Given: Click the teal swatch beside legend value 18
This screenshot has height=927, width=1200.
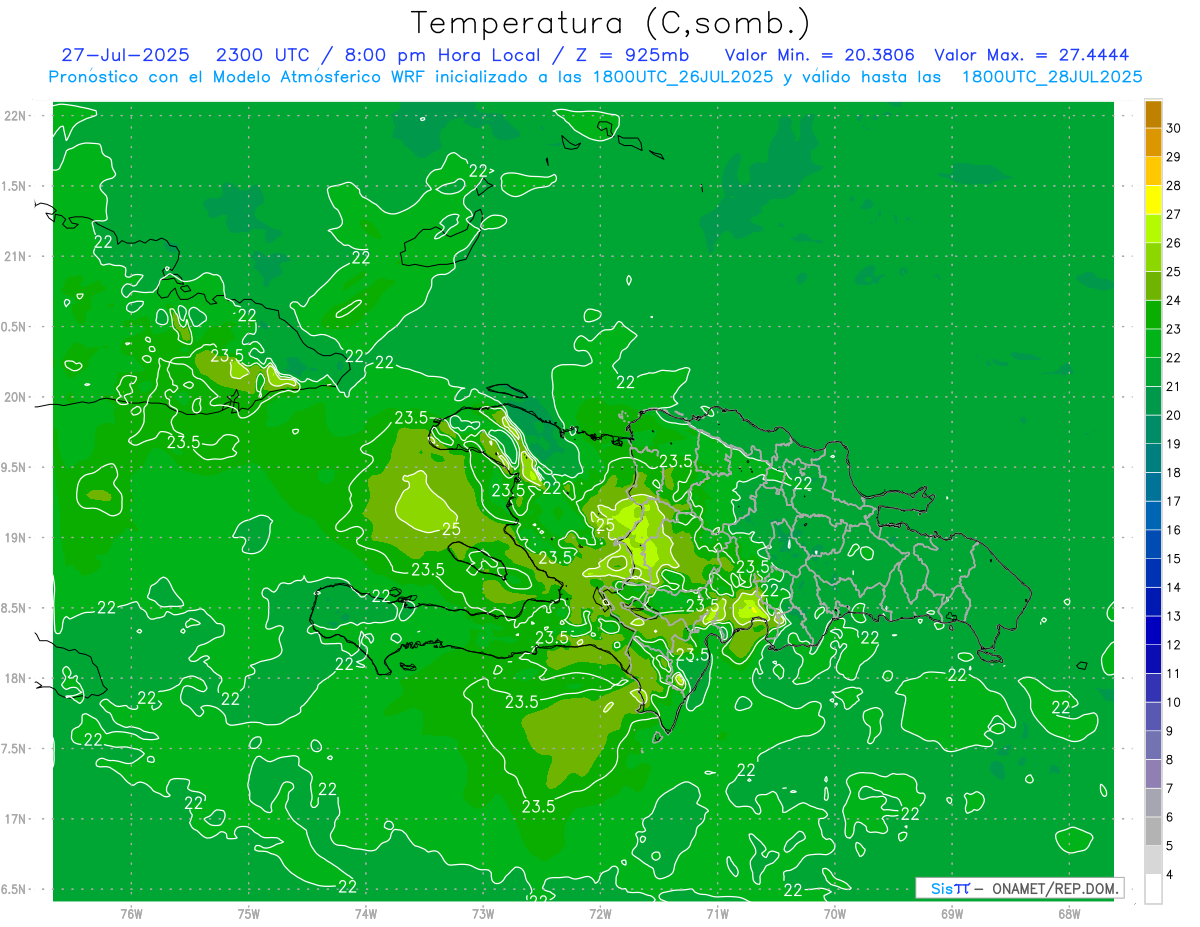Looking at the screenshot, I should [1153, 458].
